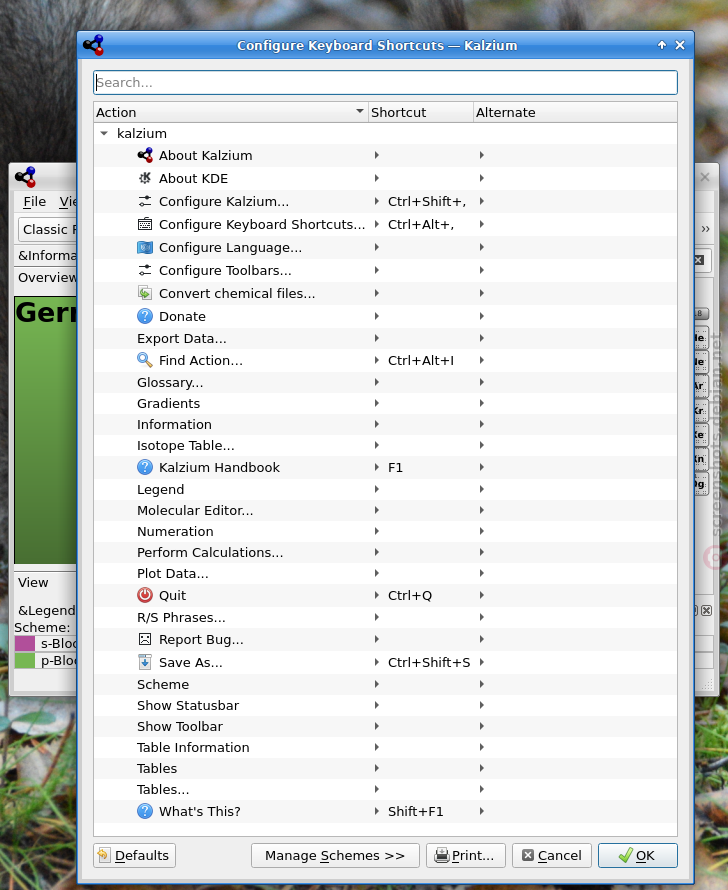Click the Configure Language flag icon
The height and width of the screenshot is (890, 728).
click(145, 247)
